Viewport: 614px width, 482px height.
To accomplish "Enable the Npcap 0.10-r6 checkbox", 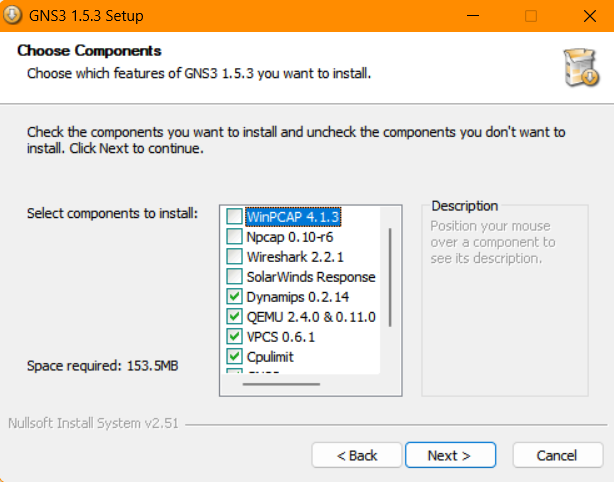I will (x=234, y=236).
